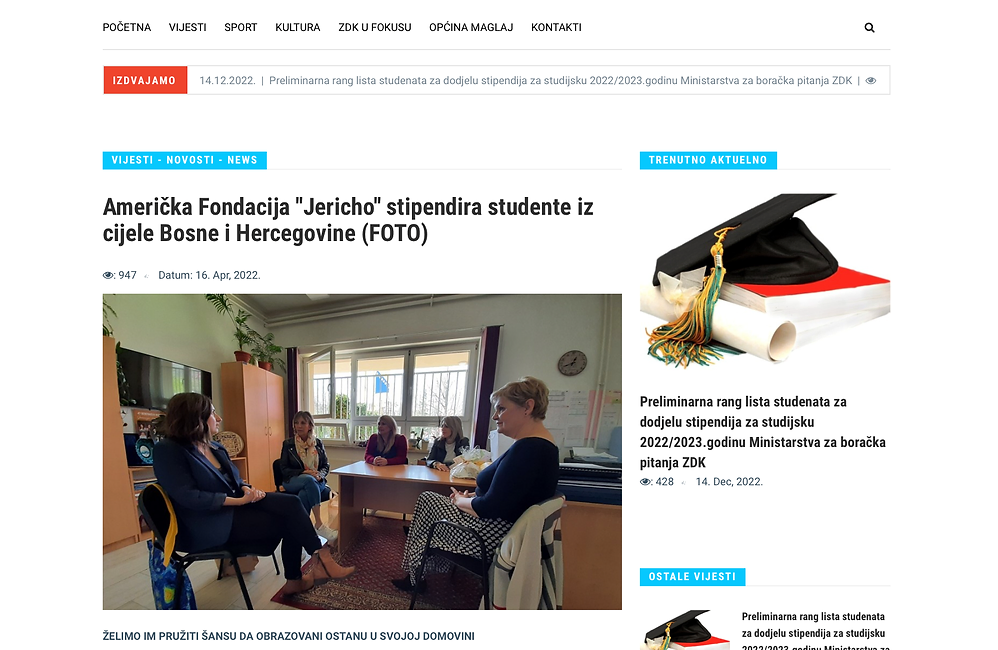Open the POČETNA menu item

(127, 27)
